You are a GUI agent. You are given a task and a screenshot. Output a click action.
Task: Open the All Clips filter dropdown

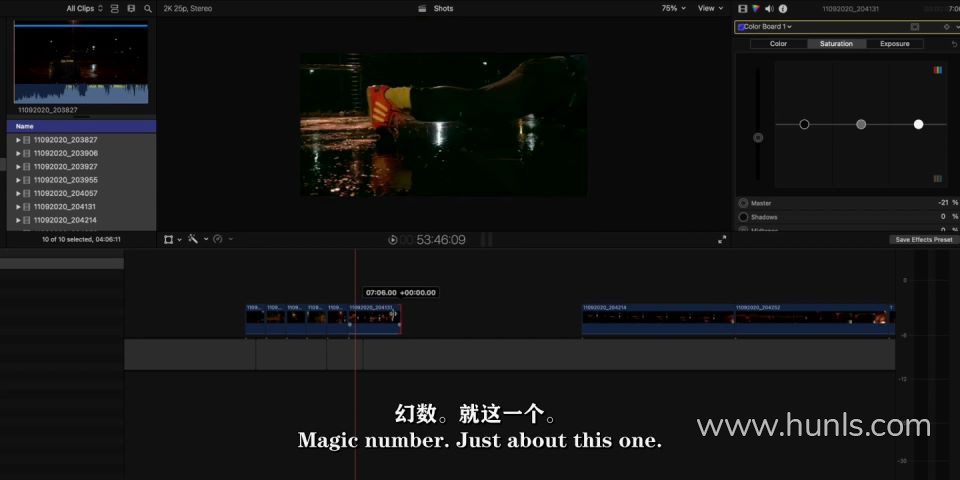(84, 9)
